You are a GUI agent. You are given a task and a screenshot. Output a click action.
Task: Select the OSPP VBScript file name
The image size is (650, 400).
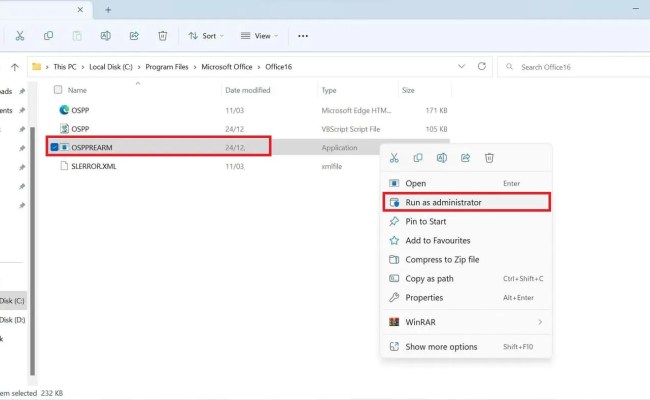pos(80,129)
